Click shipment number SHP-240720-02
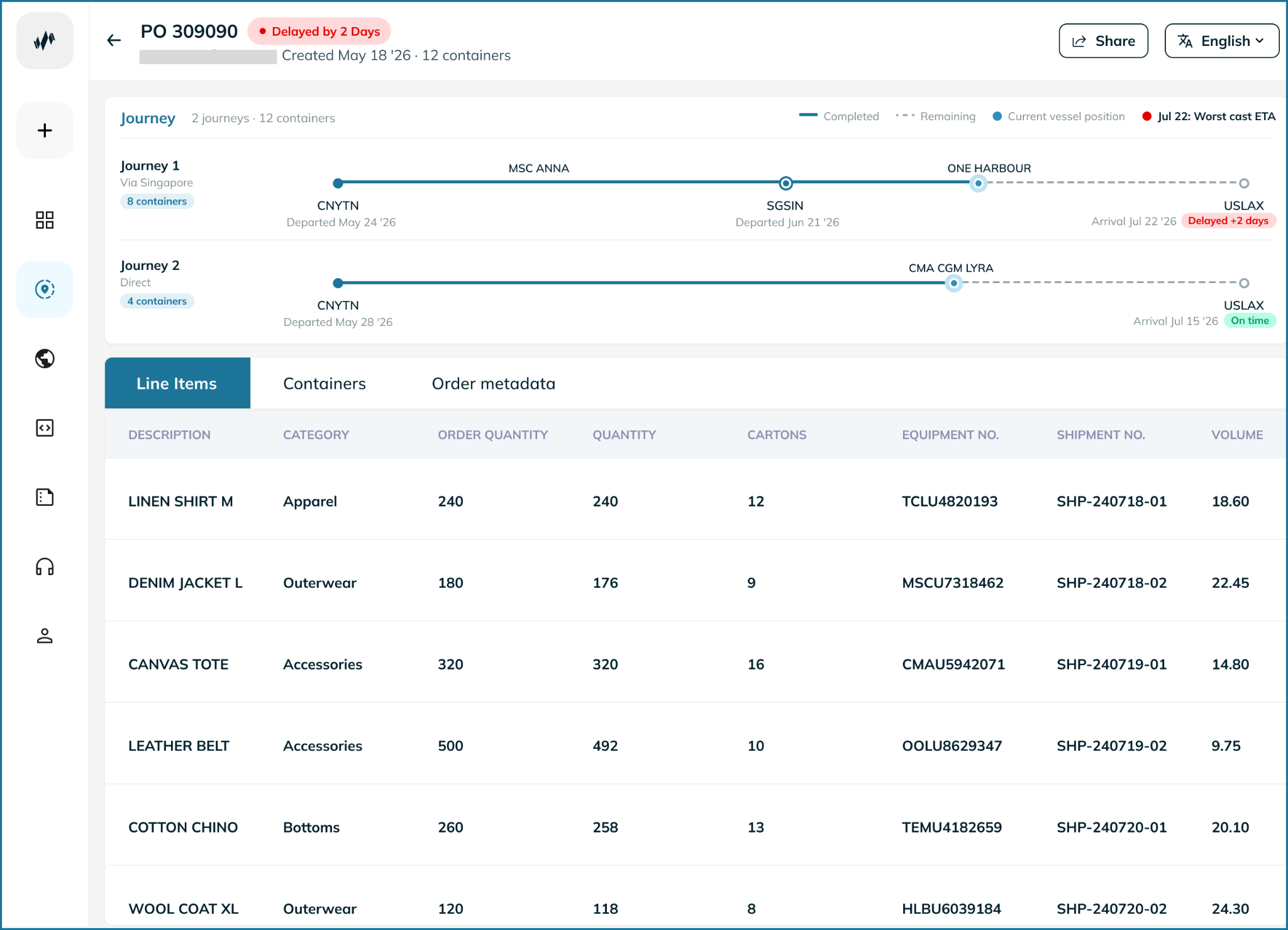1288x930 pixels. (1112, 909)
